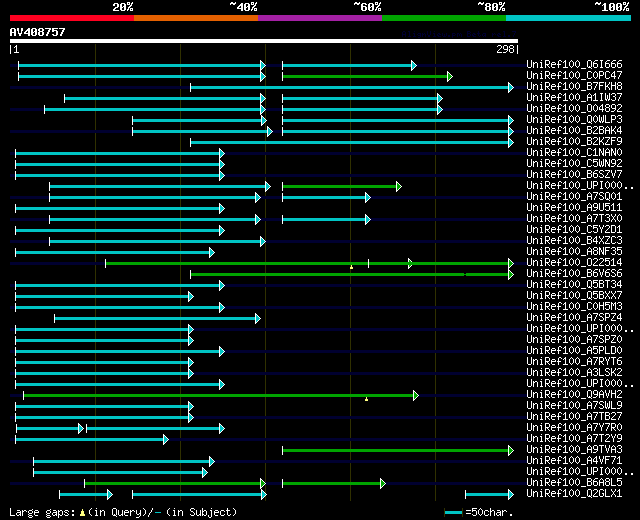This screenshot has width=640, height=520.
Task: Click the cyan alignment bar in A8NF35 row
Action: click(115, 252)
